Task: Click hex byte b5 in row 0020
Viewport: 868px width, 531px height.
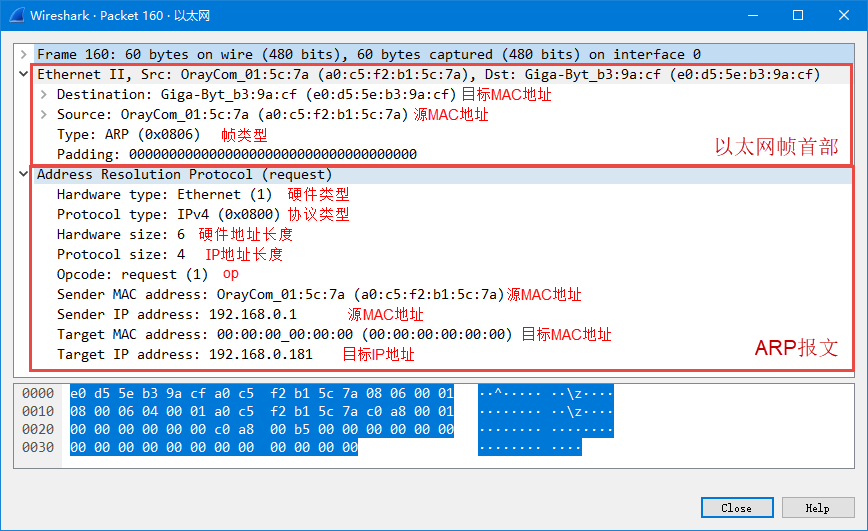Action: [x=302, y=429]
